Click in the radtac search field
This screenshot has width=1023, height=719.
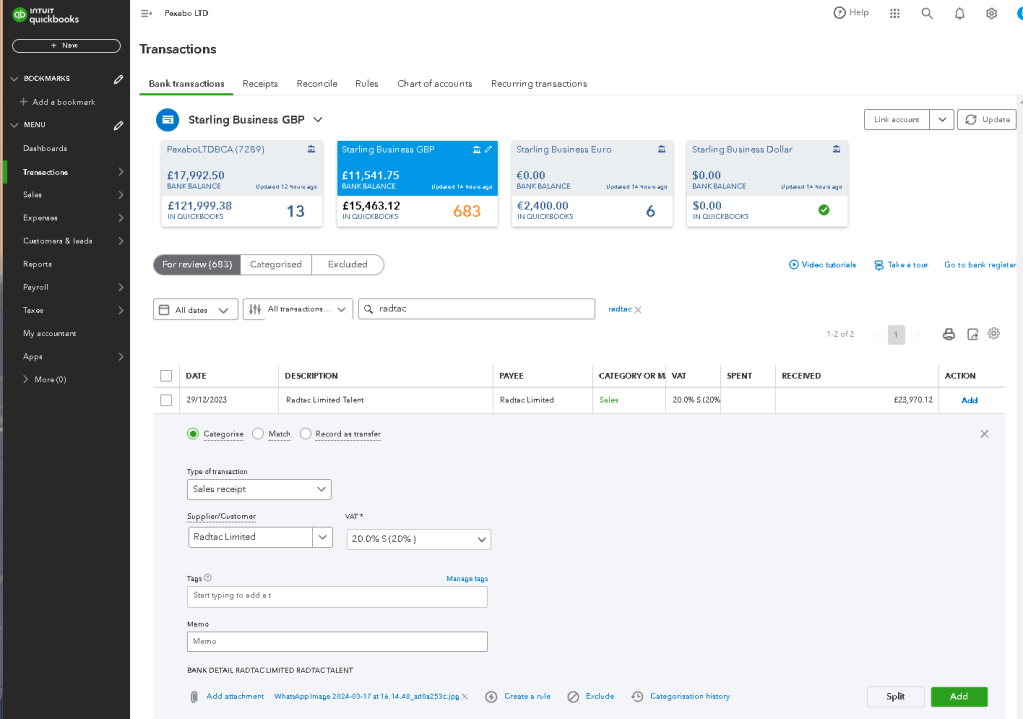point(476,309)
